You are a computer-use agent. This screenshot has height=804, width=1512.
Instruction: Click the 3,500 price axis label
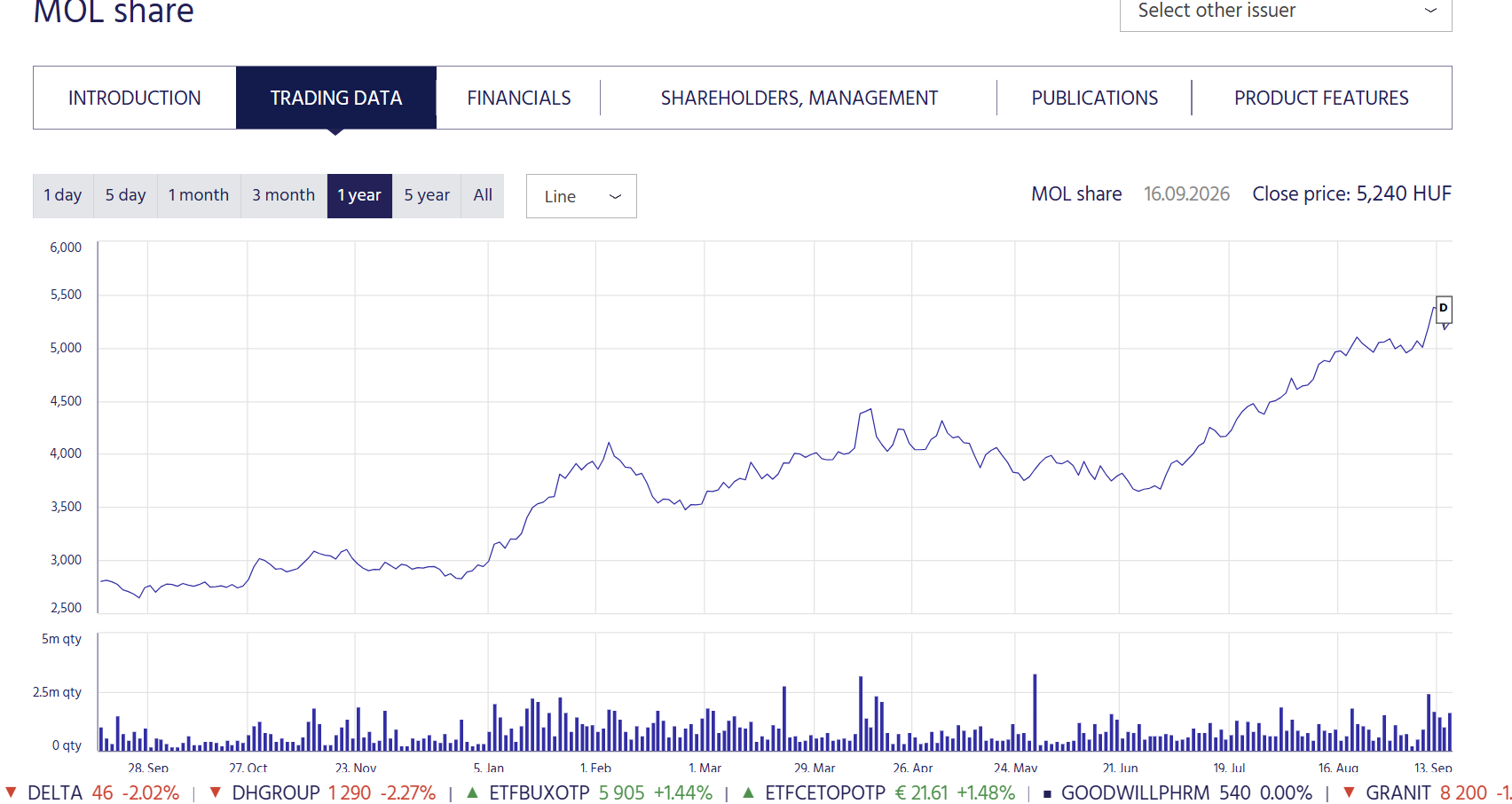point(66,507)
